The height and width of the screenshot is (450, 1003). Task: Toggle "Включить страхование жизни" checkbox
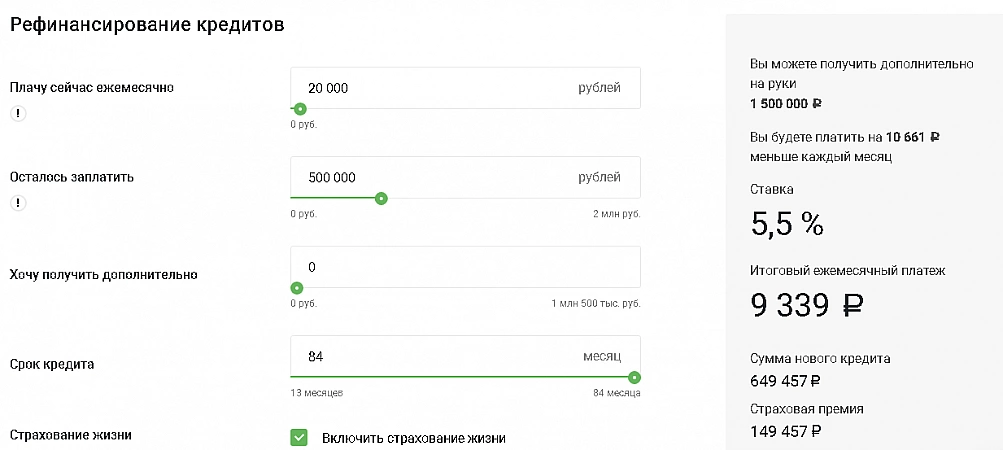[x=299, y=437]
